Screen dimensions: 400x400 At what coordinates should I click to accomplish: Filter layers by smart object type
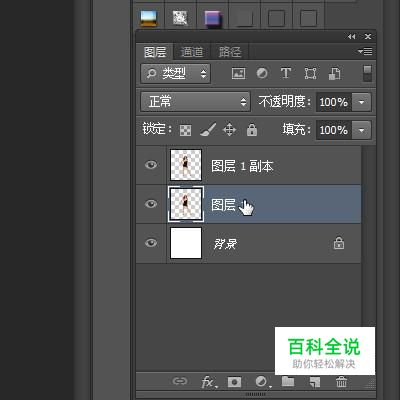coord(335,73)
